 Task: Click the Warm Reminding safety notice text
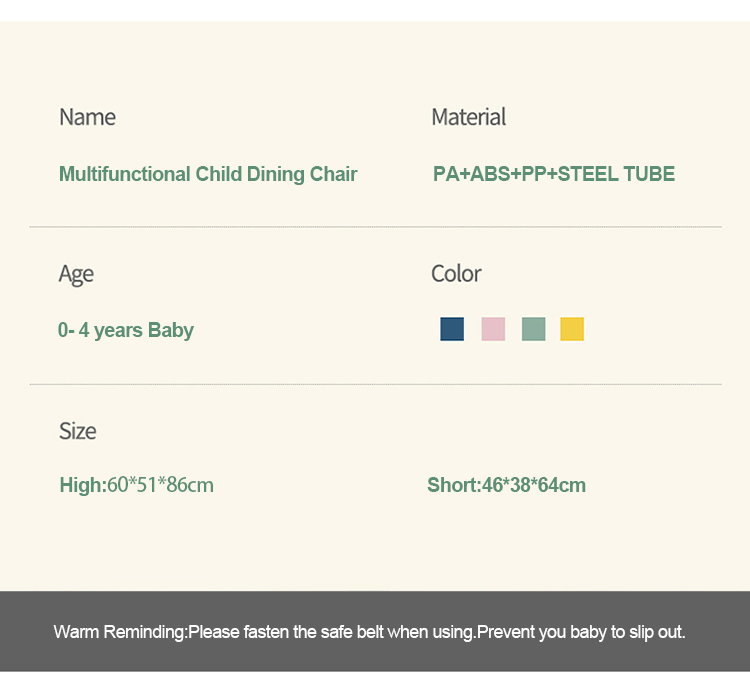(x=369, y=632)
